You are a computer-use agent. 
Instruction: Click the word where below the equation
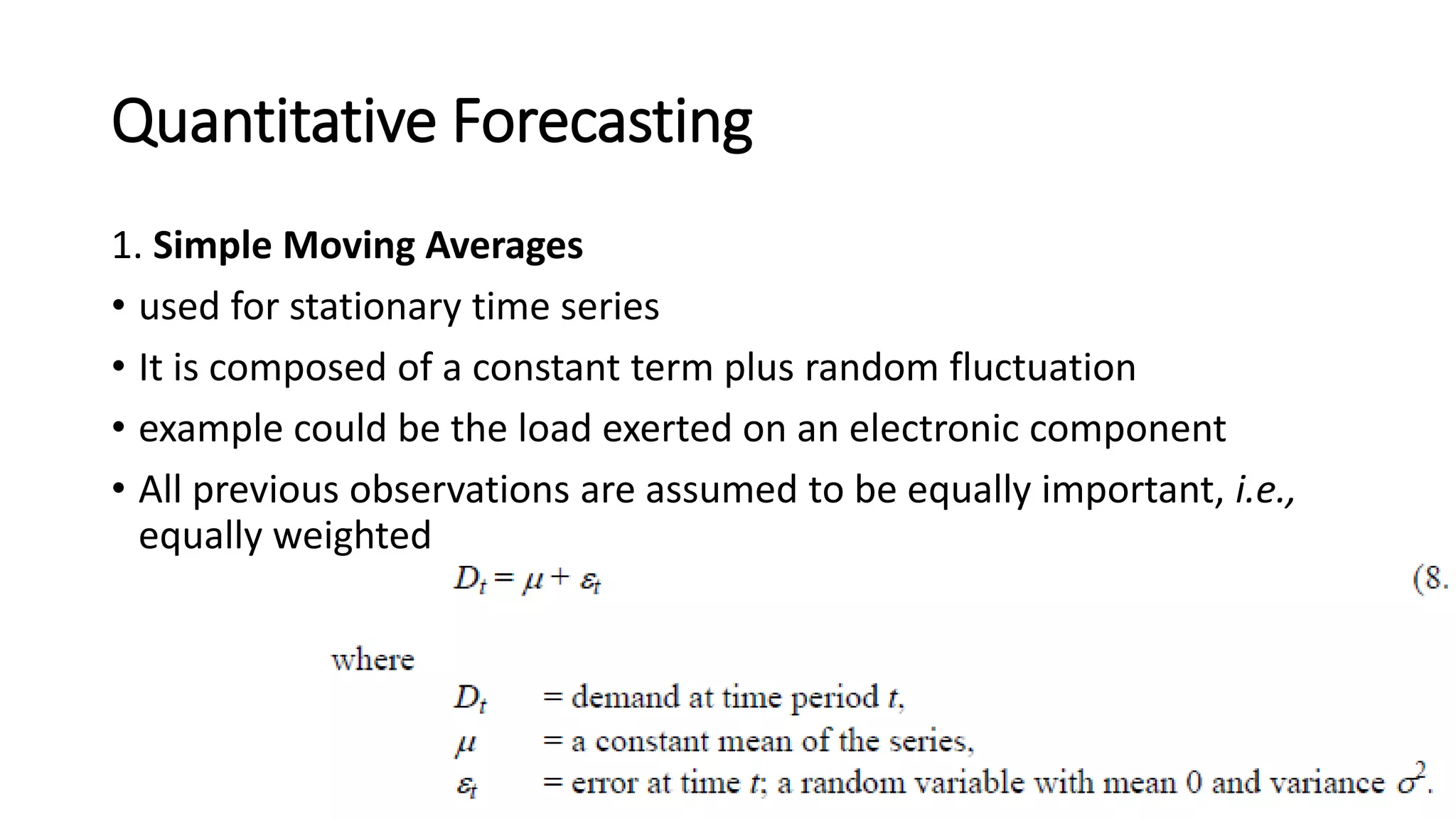(x=373, y=660)
